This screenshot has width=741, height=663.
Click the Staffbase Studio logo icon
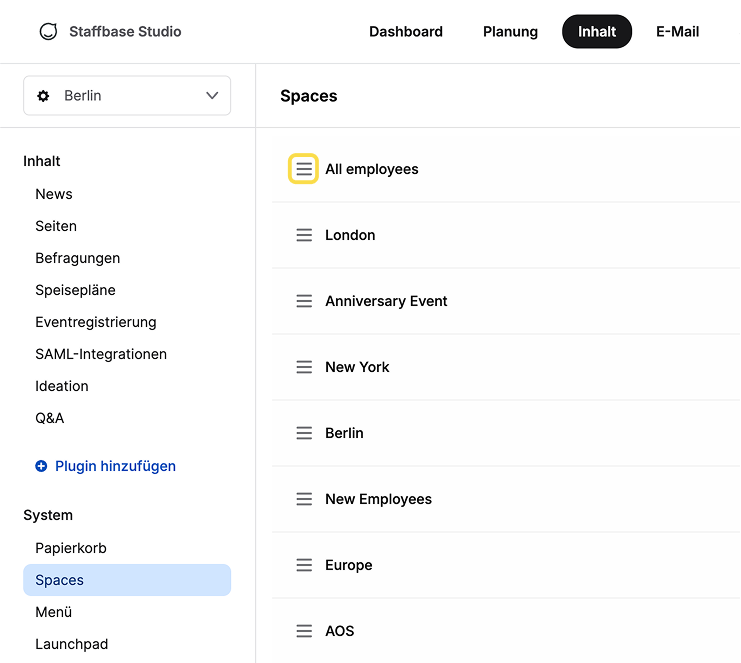[x=48, y=32]
